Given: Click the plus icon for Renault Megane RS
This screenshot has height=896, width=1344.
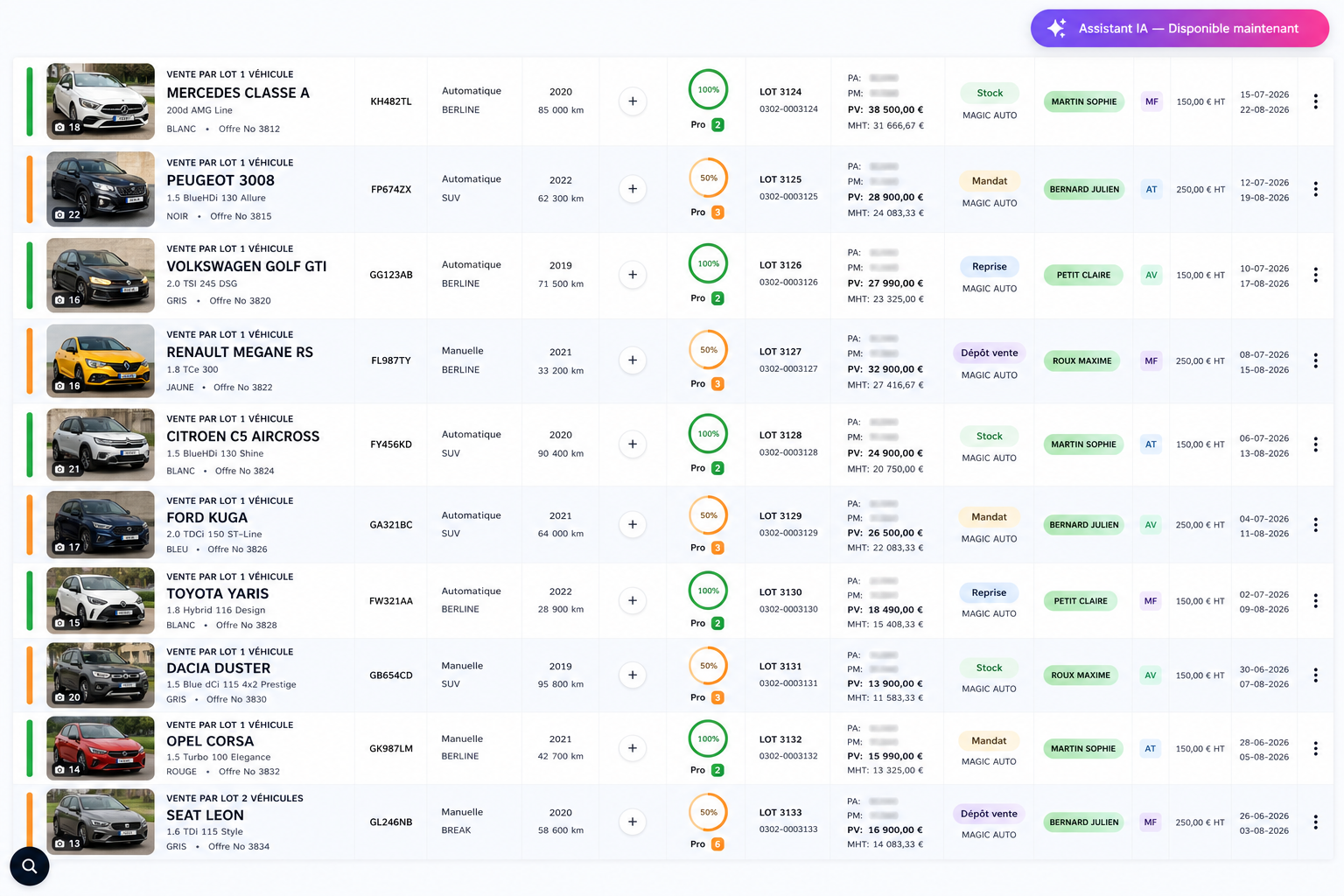Looking at the screenshot, I should (633, 360).
